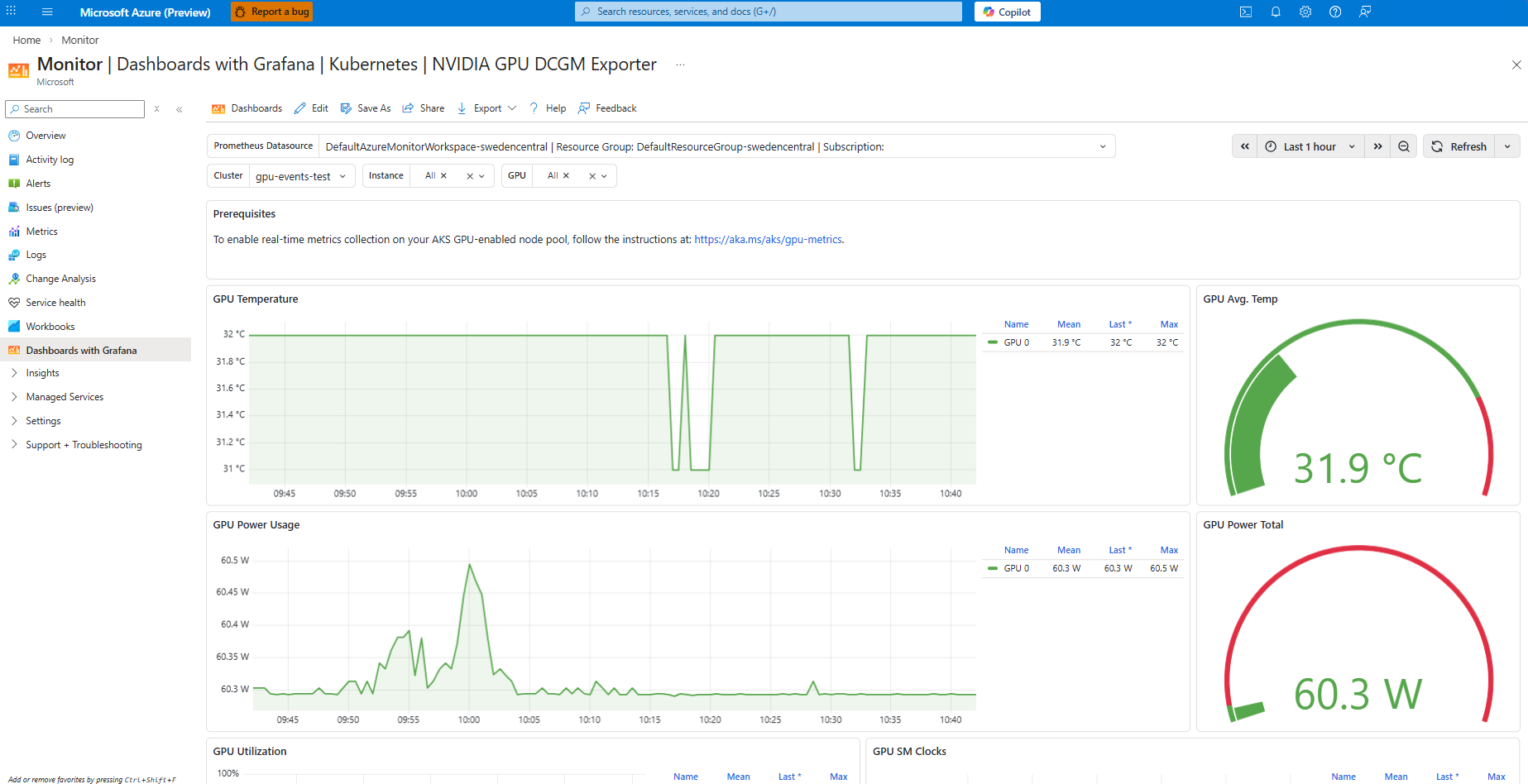
Task: Click the Microsoft Azure (Preview) title
Action: 145,12
